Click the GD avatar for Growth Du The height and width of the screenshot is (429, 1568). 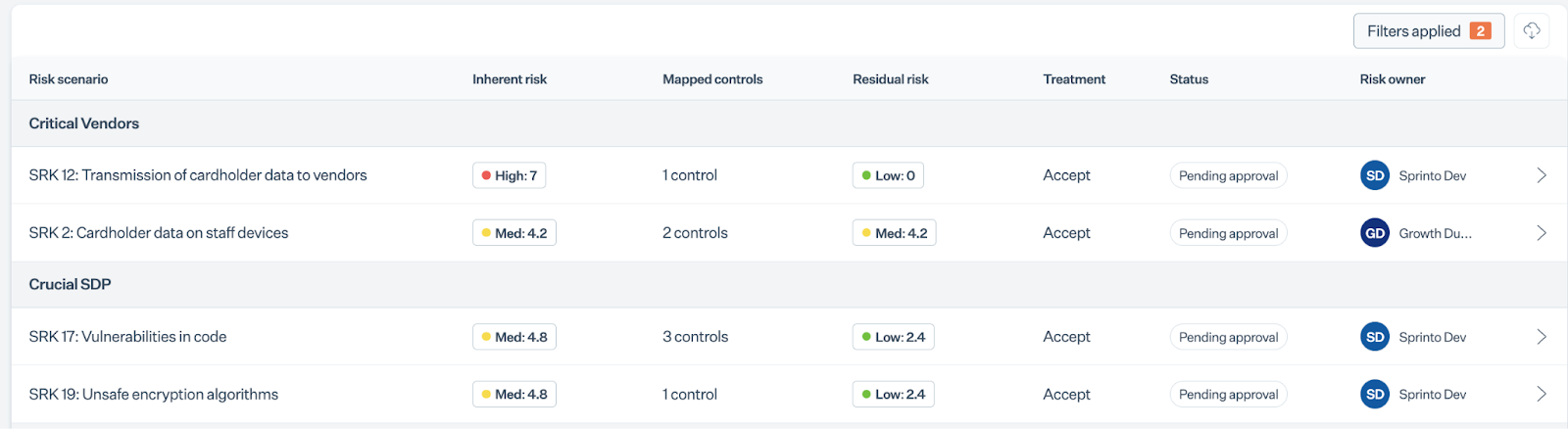[1375, 233]
